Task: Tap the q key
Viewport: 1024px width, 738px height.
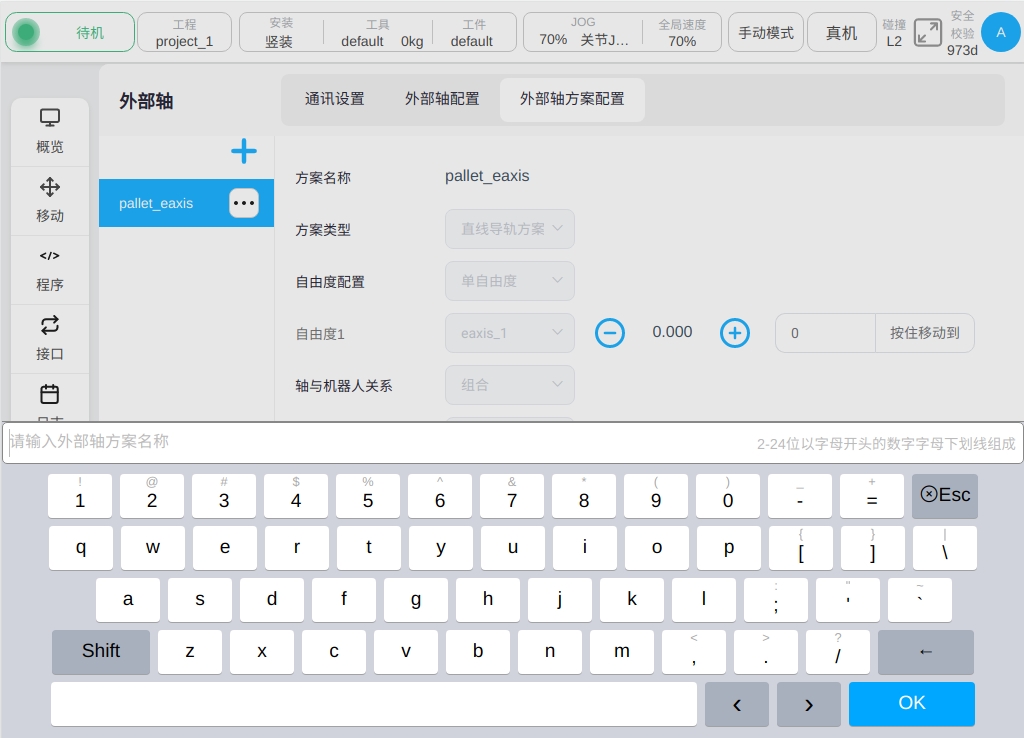Action: [x=80, y=548]
